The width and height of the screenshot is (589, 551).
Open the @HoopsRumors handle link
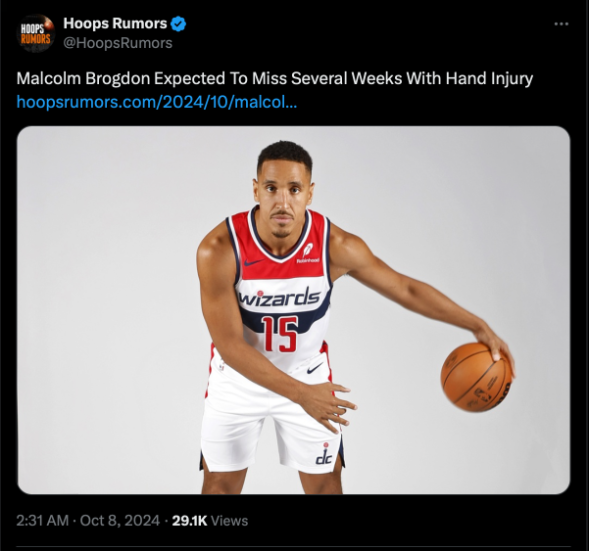[118, 43]
